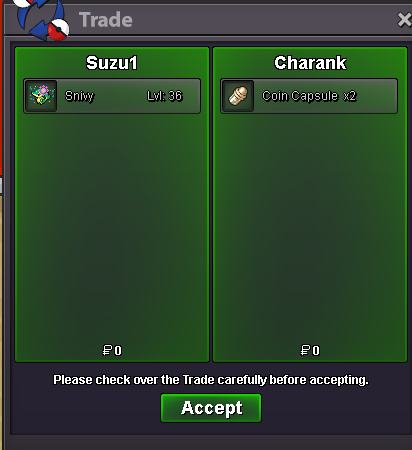Click the Suzu1 trader name

tap(112, 63)
